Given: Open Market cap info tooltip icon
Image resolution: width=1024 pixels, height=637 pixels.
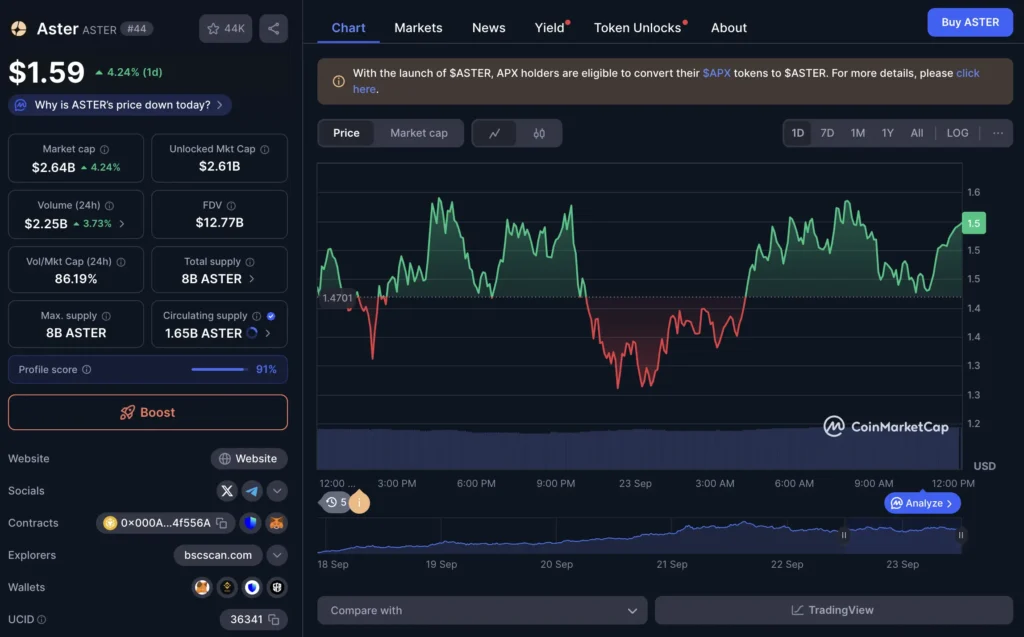Looking at the screenshot, I should pos(104,150).
